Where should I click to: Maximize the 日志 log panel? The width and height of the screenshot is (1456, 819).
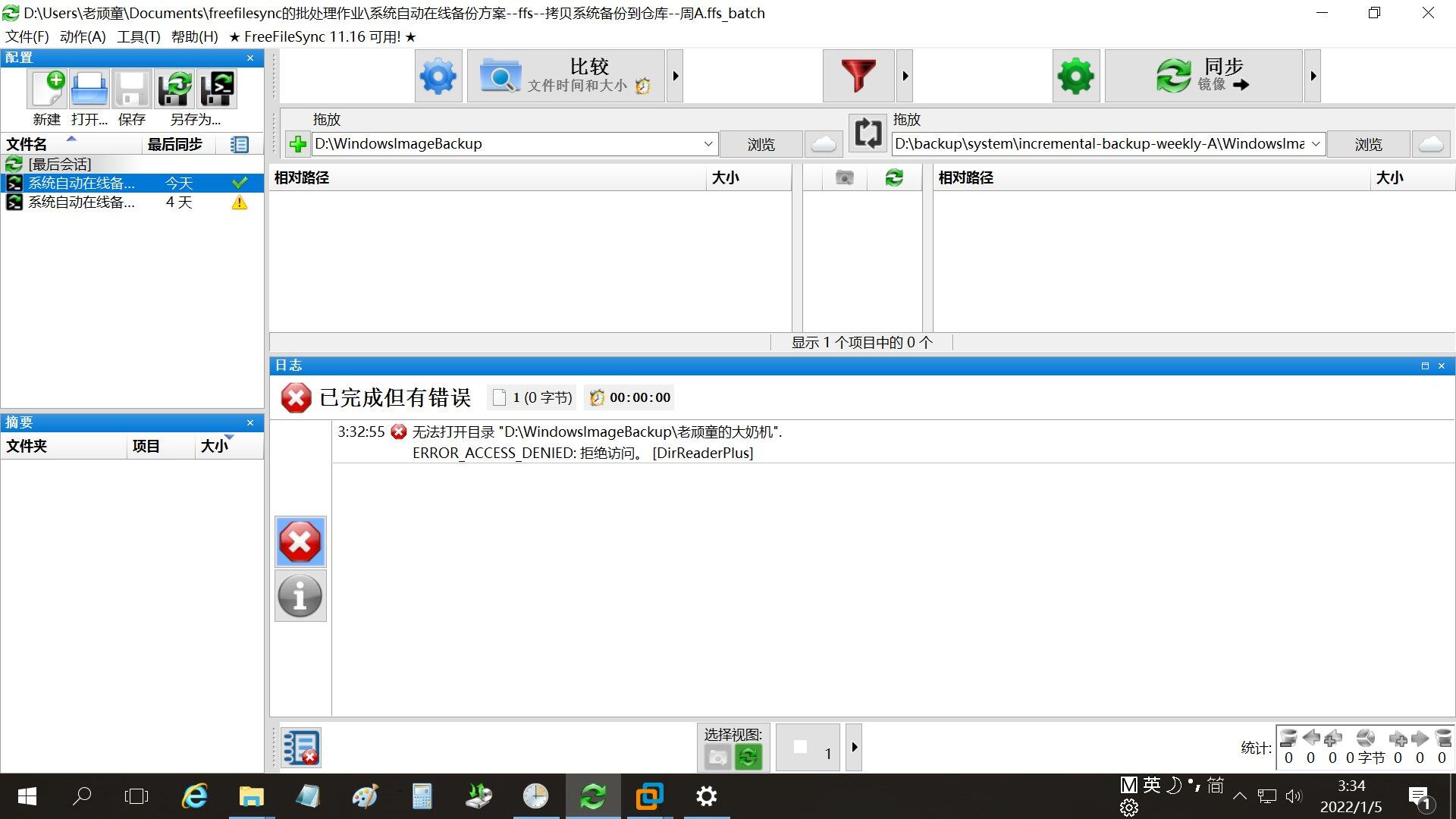click(1425, 366)
